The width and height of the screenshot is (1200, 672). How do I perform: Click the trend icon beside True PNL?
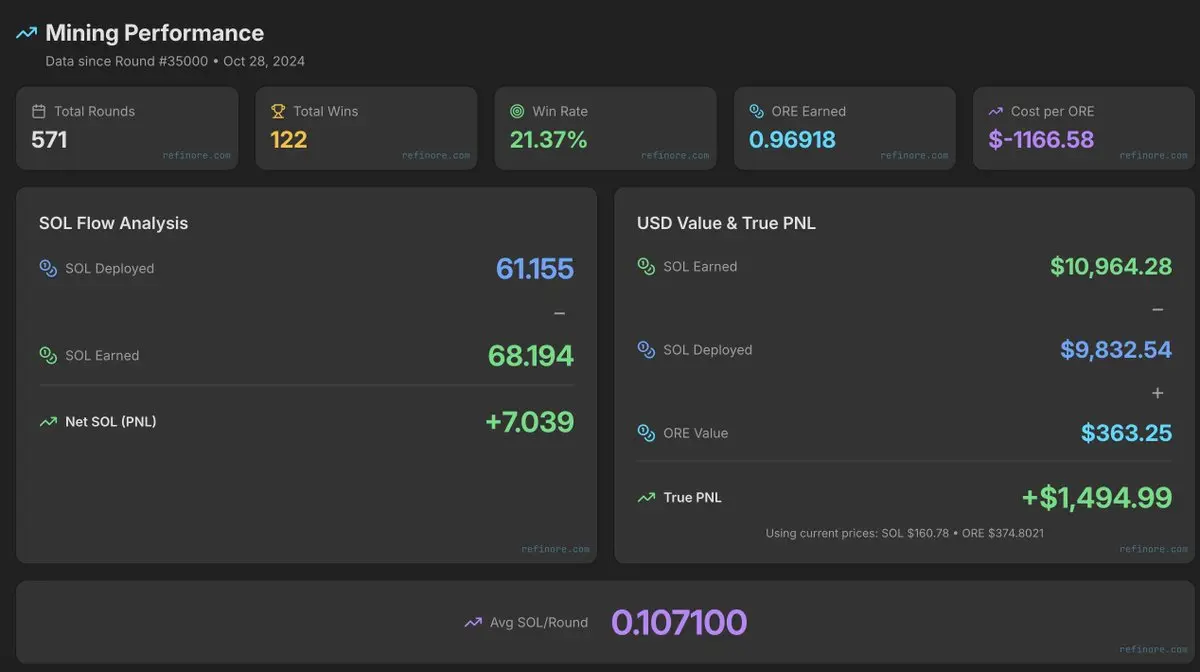(646, 497)
